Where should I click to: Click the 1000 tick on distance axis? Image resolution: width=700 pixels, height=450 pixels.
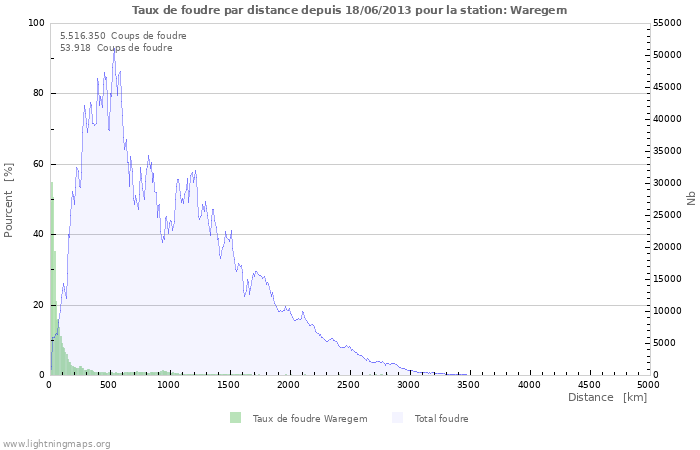(168, 384)
